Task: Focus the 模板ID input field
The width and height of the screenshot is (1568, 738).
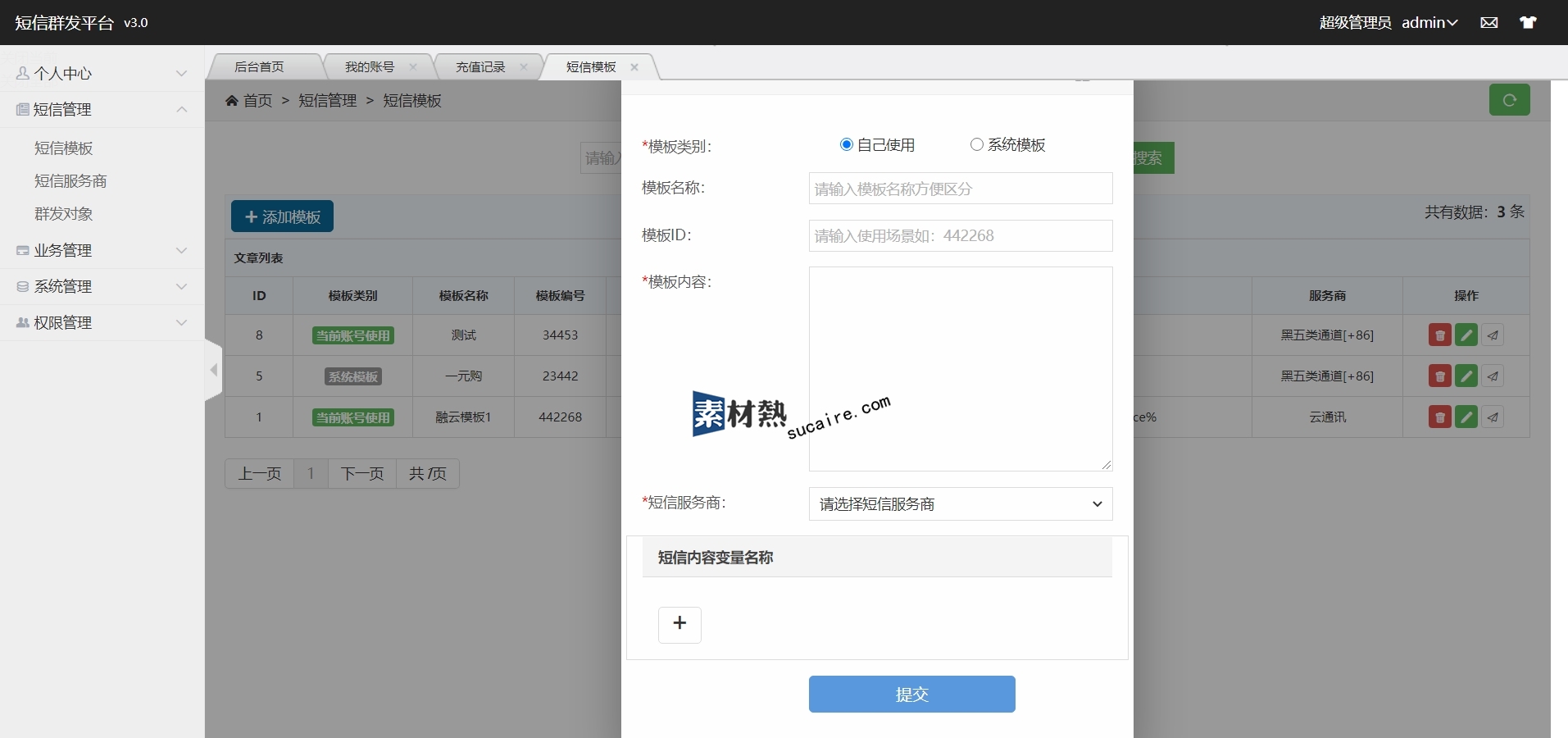Action: 961,236
